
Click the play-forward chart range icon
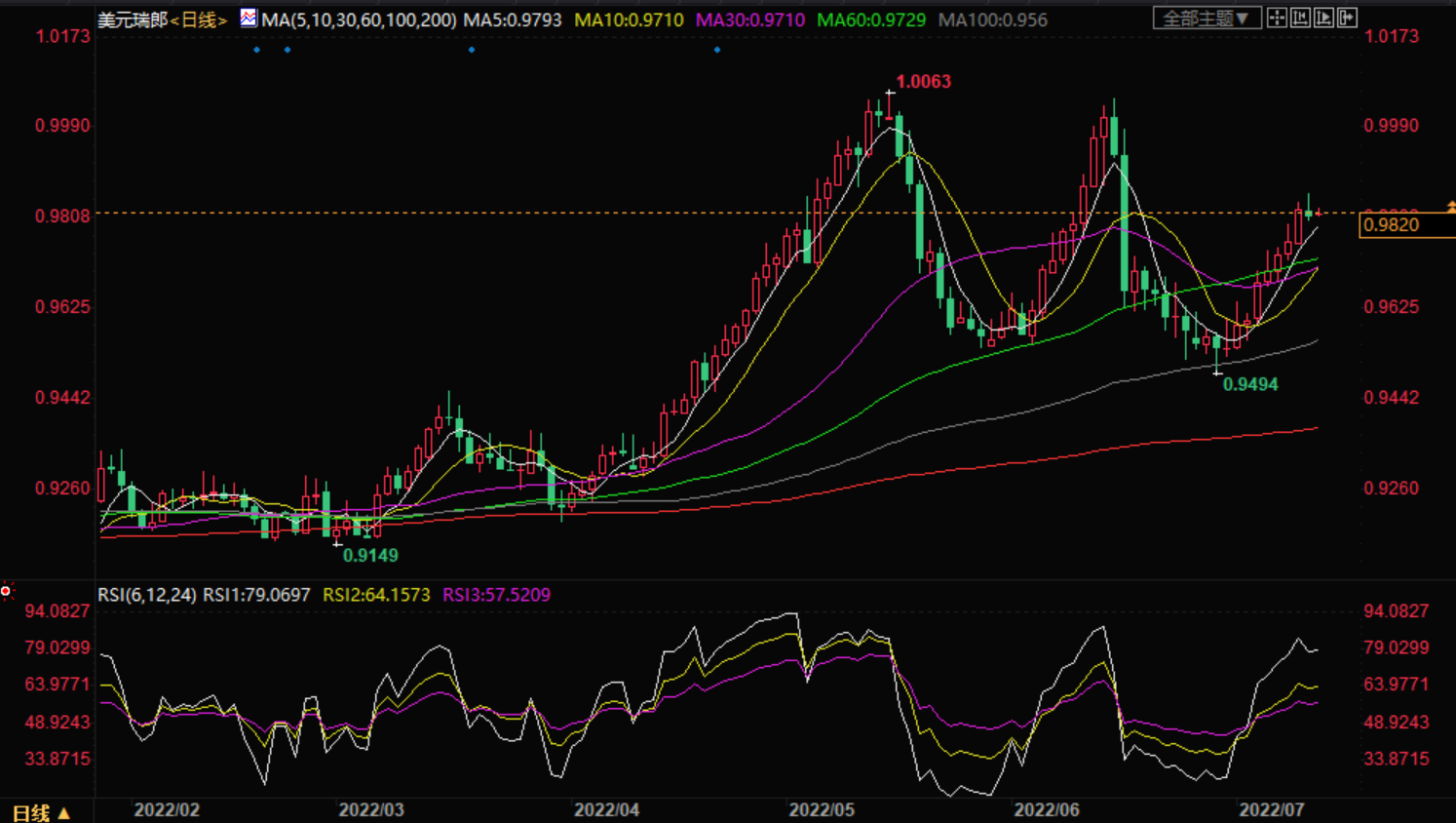coord(1323,18)
